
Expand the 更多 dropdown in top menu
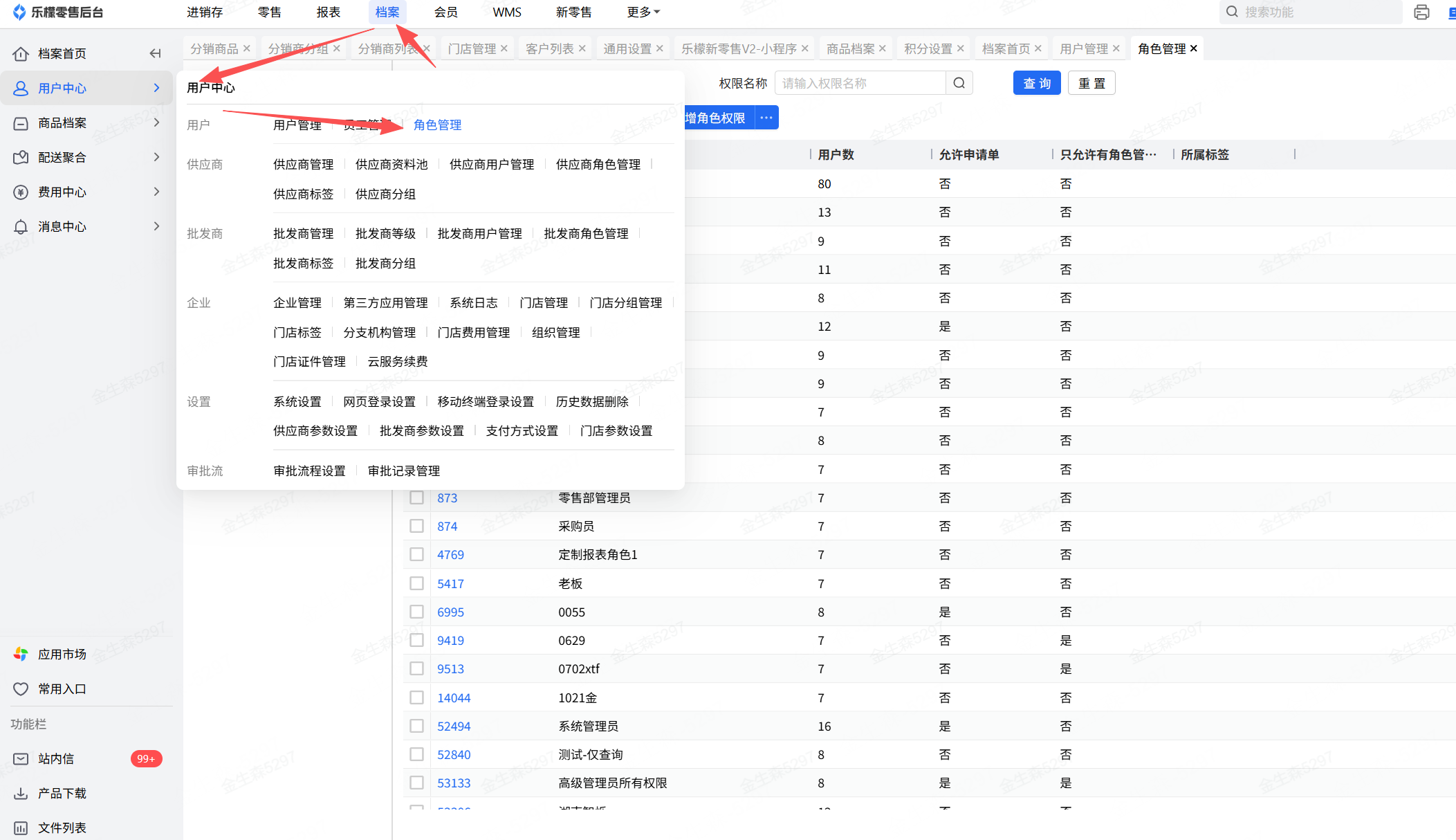(643, 12)
